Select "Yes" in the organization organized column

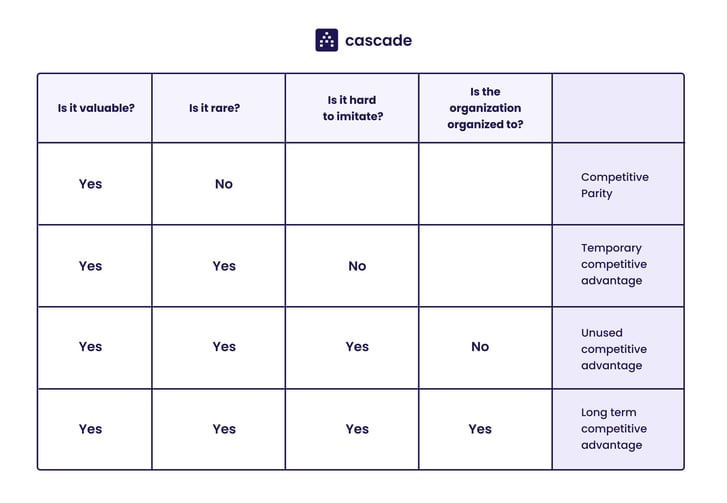tap(480, 429)
